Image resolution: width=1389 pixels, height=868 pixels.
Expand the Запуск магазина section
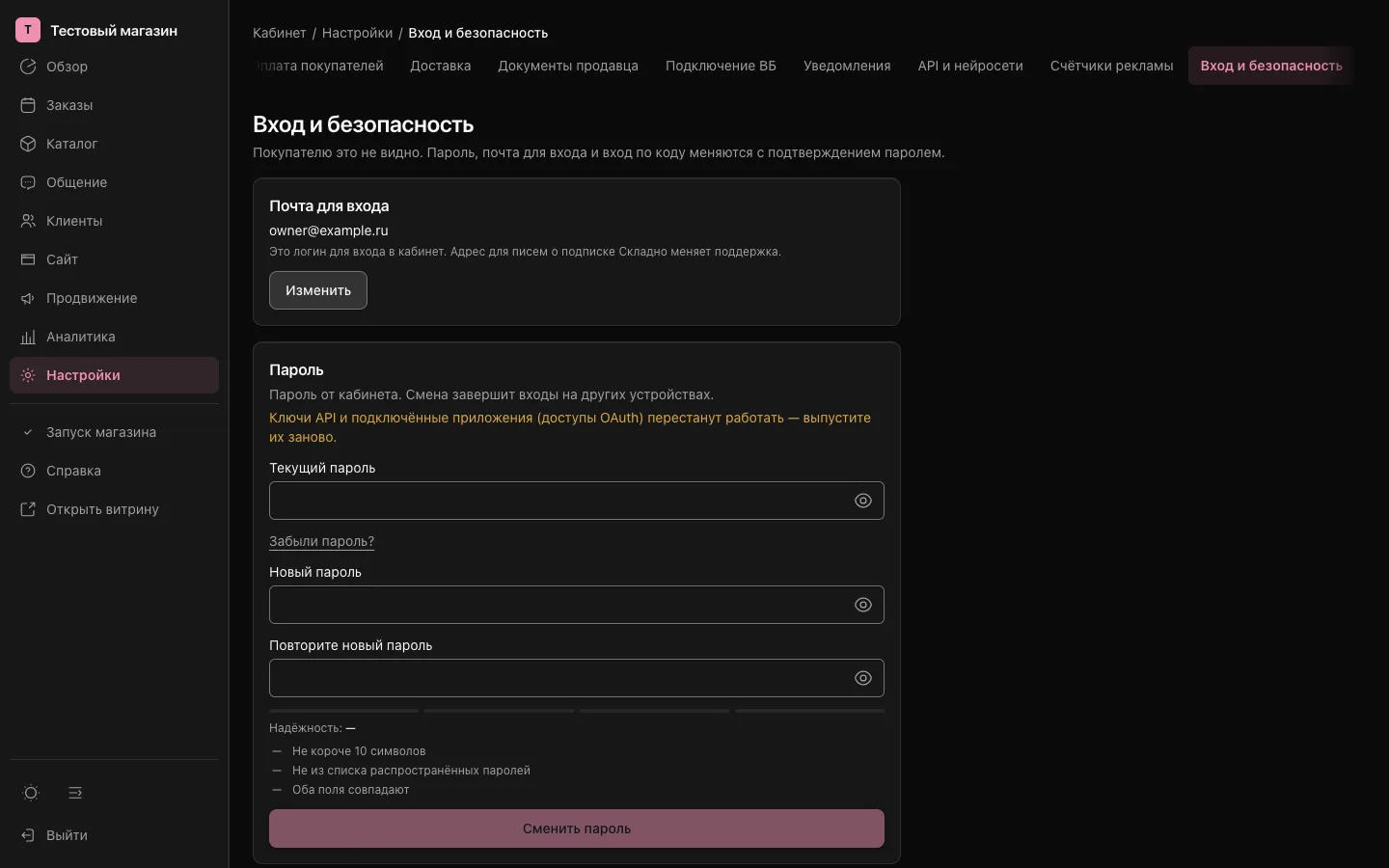(x=114, y=432)
